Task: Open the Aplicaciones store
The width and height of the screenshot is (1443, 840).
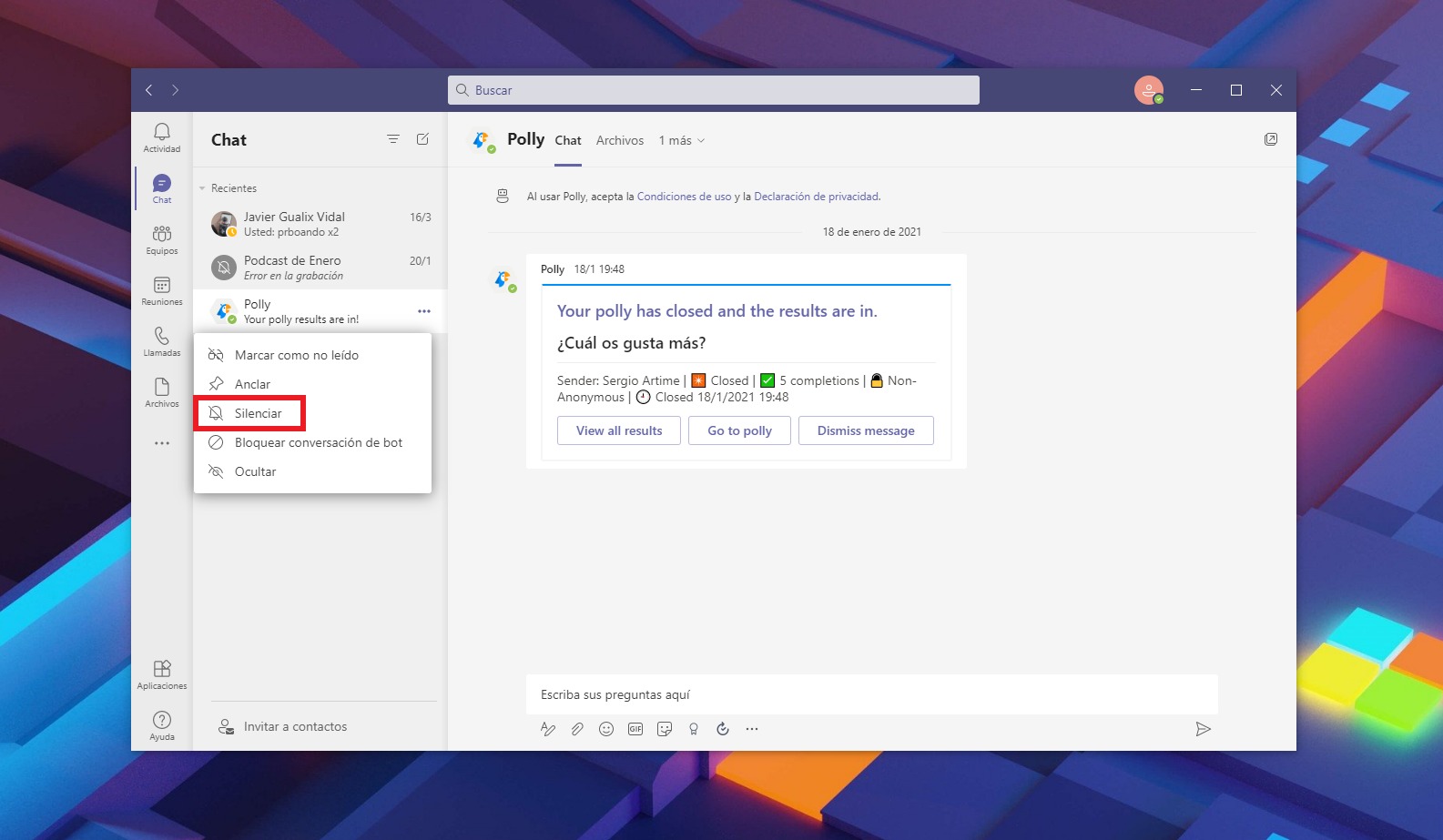Action: (x=162, y=675)
